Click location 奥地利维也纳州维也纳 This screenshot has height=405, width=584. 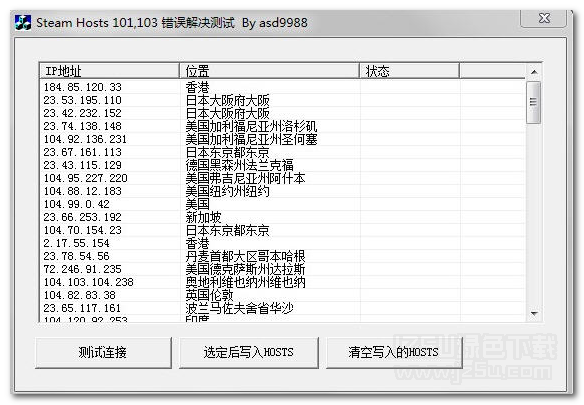click(245, 282)
